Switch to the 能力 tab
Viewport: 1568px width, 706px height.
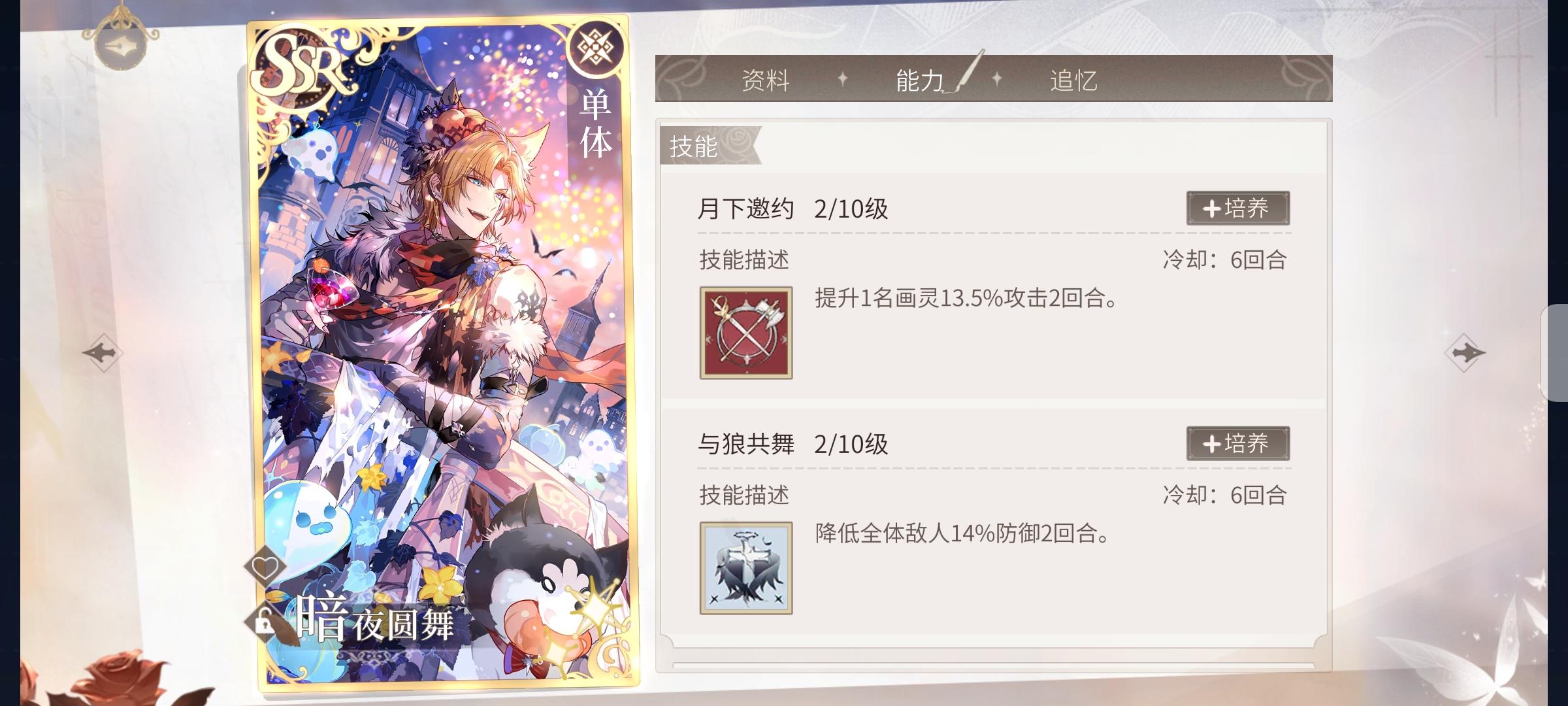pyautogui.click(x=920, y=80)
